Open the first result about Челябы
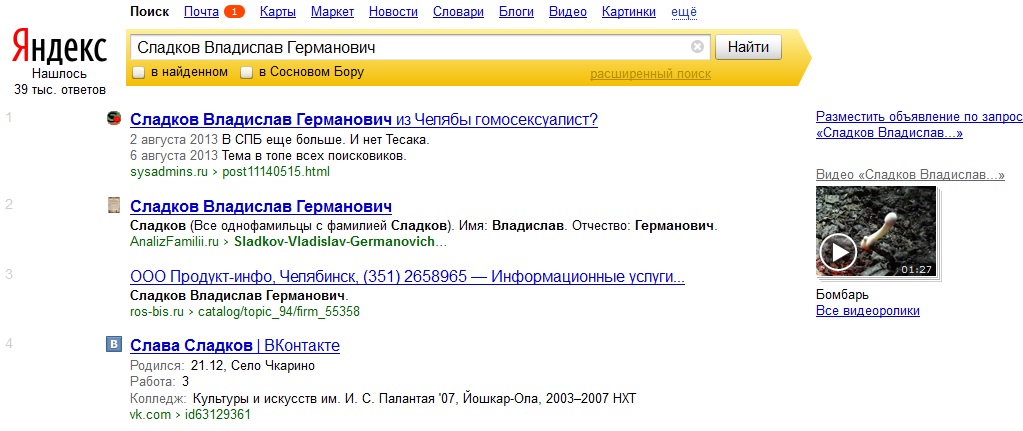The width and height of the screenshot is (1023, 431). tap(364, 119)
